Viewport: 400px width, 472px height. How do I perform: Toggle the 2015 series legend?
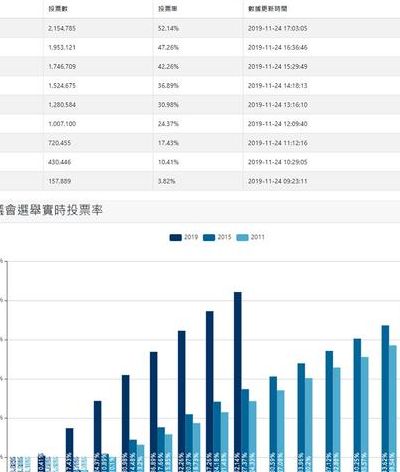[x=217, y=237]
